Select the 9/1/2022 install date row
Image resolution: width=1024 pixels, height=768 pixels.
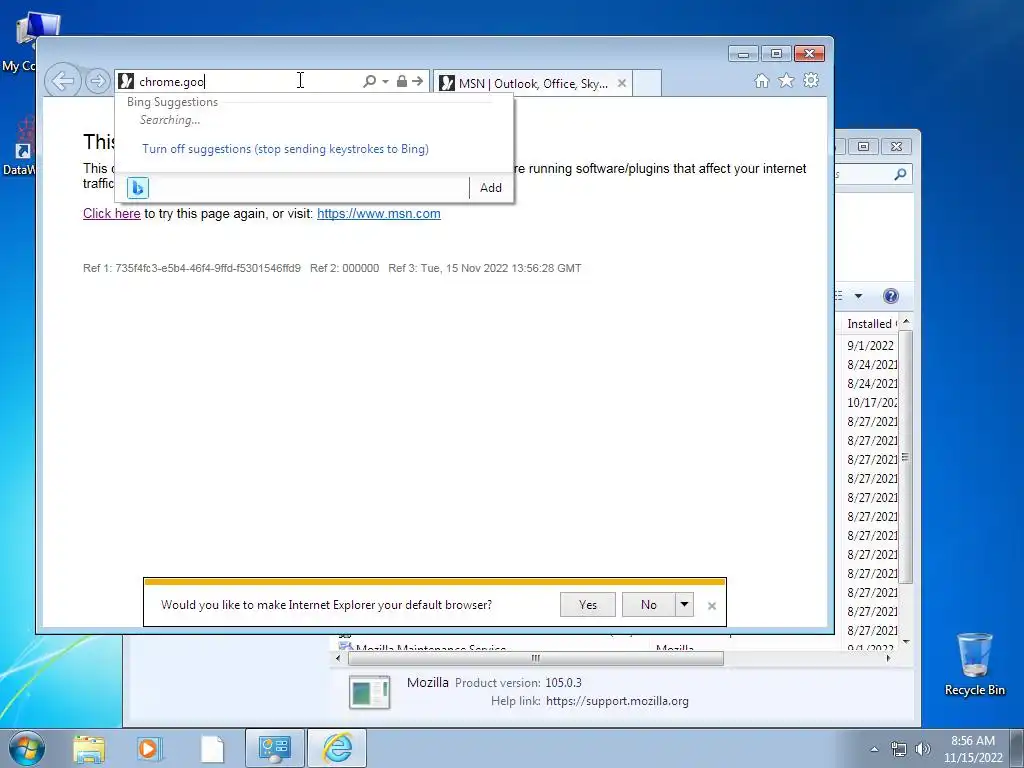click(x=871, y=345)
